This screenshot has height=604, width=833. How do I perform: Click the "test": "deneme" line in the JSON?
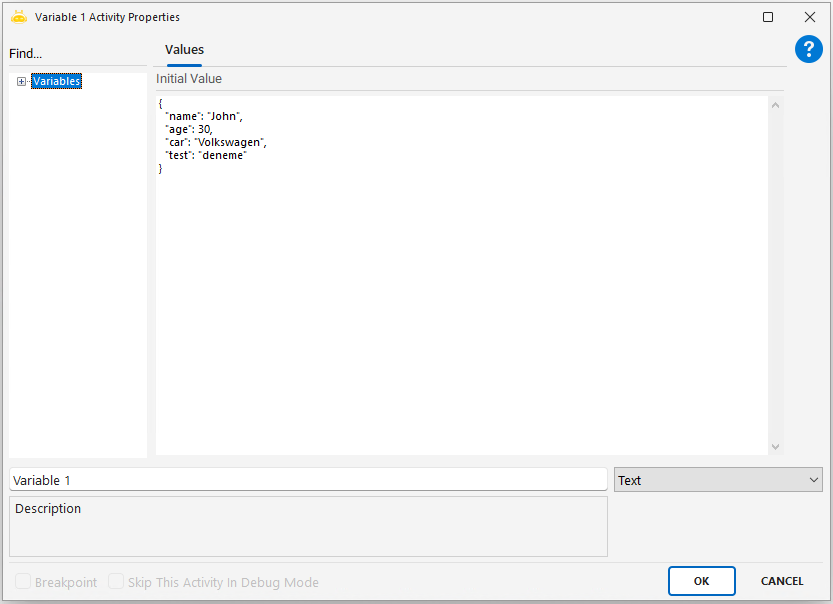[x=206, y=155]
